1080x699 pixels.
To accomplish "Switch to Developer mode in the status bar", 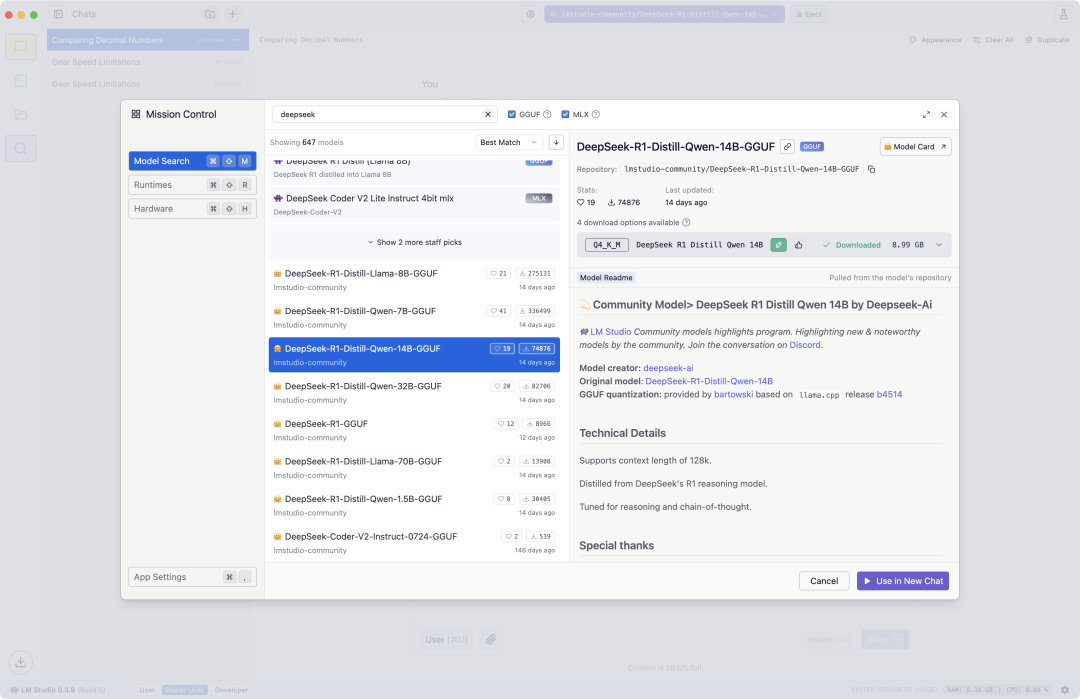I will tap(231, 690).
